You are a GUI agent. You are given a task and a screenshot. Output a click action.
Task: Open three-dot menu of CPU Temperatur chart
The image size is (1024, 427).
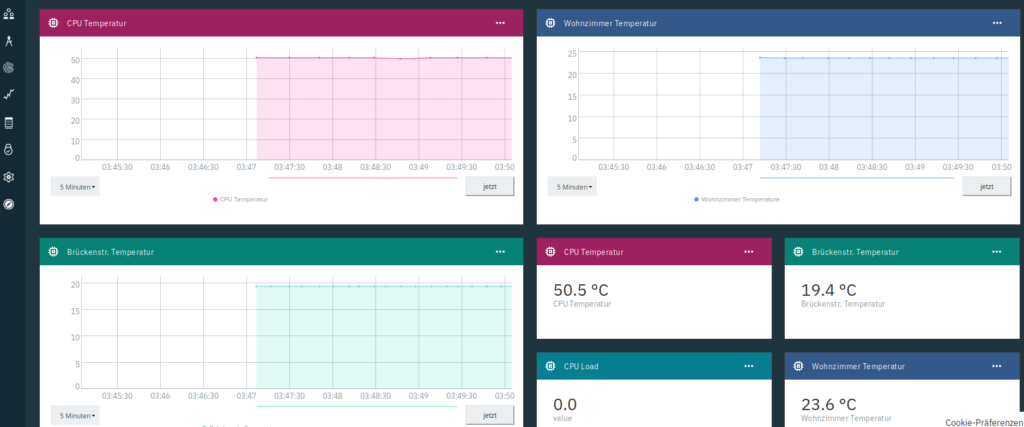[500, 23]
